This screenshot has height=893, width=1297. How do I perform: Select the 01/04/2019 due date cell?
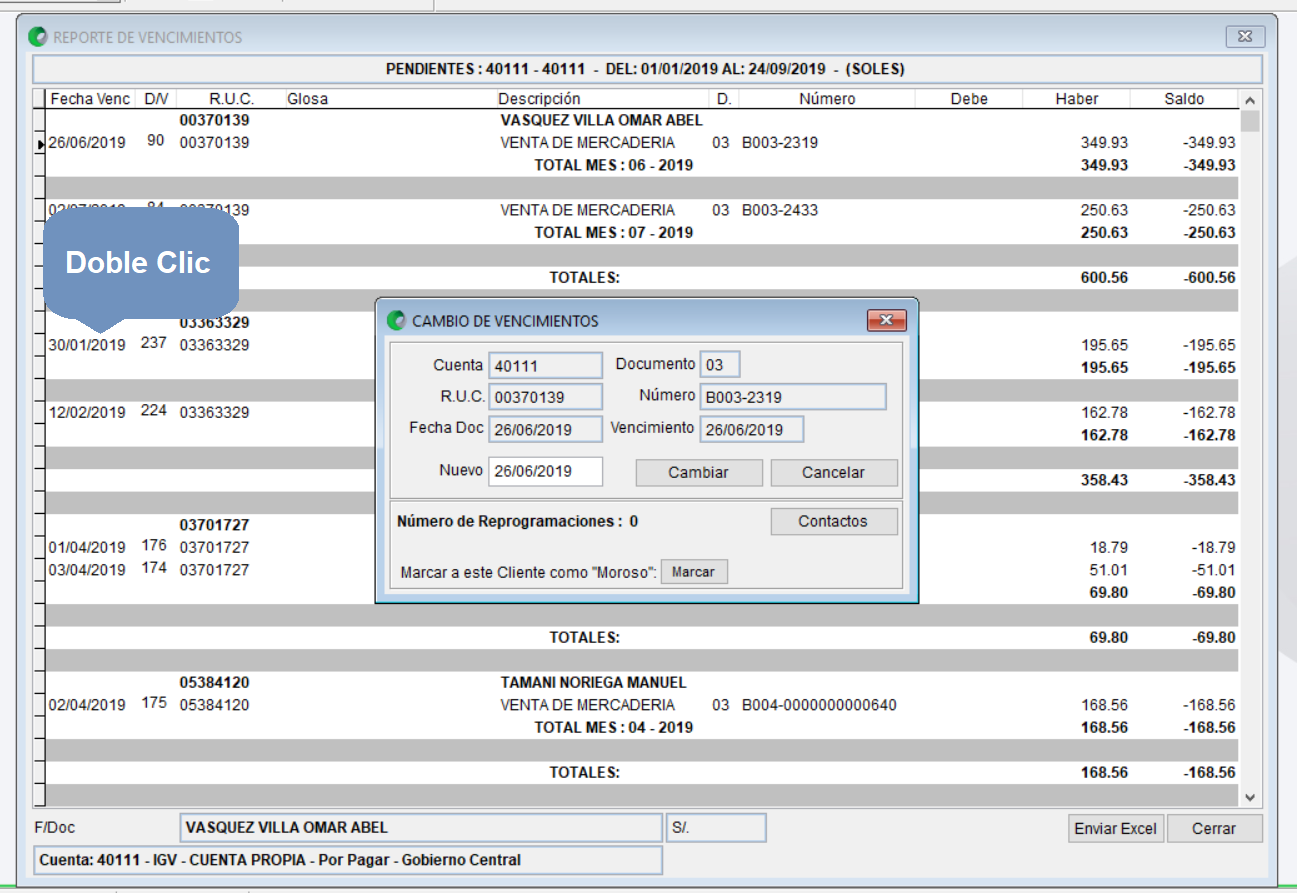[87, 547]
